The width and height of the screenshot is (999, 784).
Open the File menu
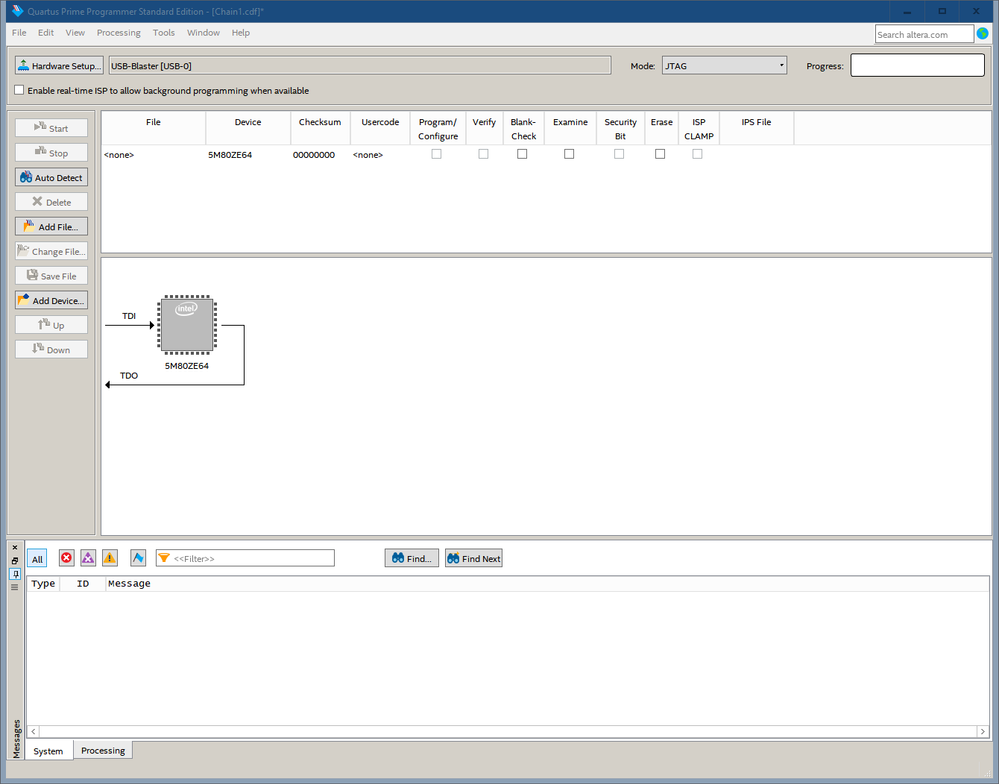point(19,32)
